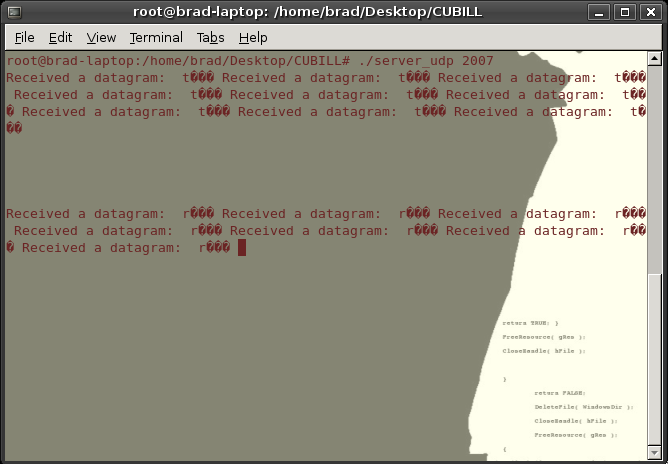
Task: Click the root@brad-laptop prompt text in the terminal
Action: pyautogui.click(x=178, y=61)
